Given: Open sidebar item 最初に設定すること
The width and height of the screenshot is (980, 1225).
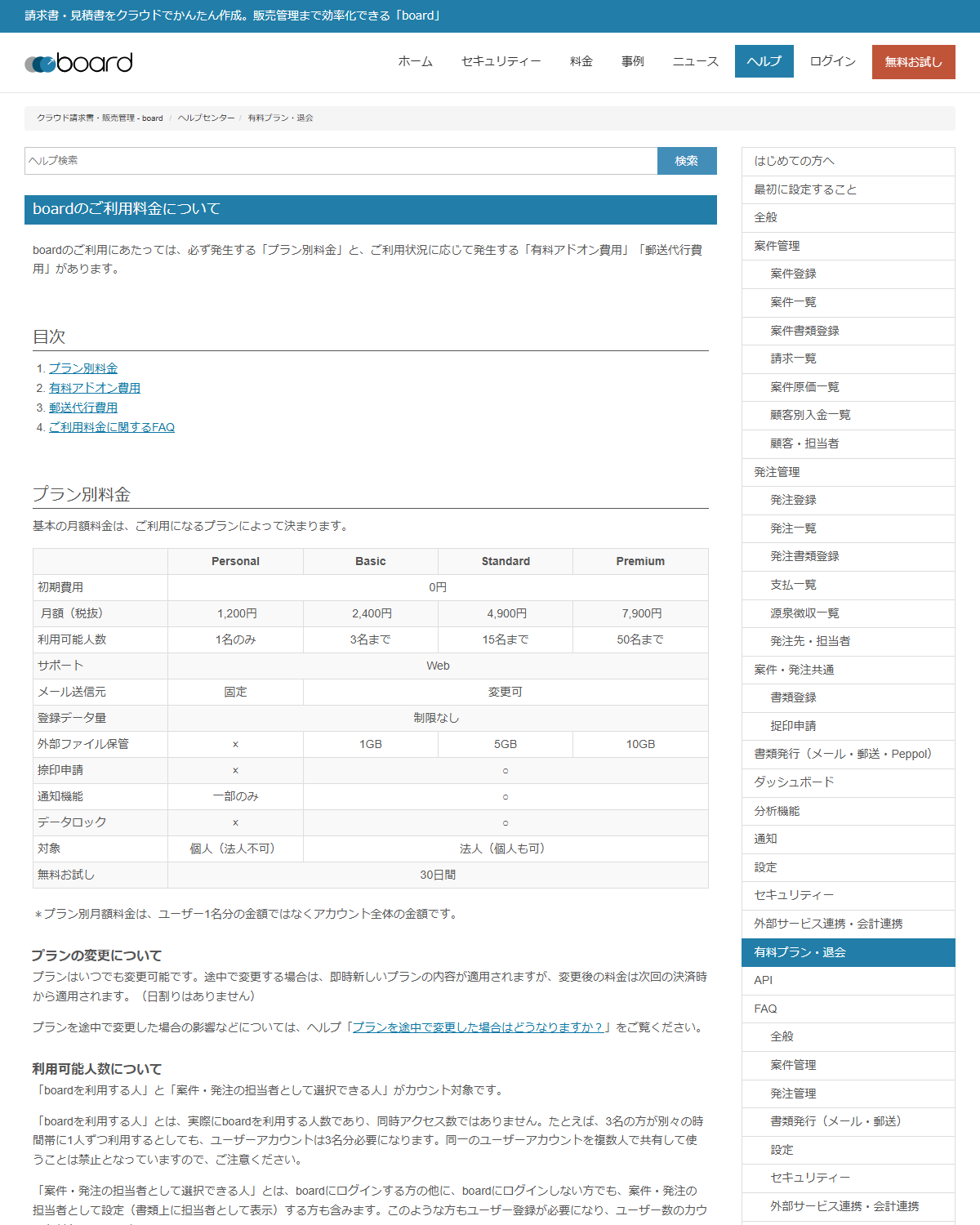Looking at the screenshot, I should (848, 189).
